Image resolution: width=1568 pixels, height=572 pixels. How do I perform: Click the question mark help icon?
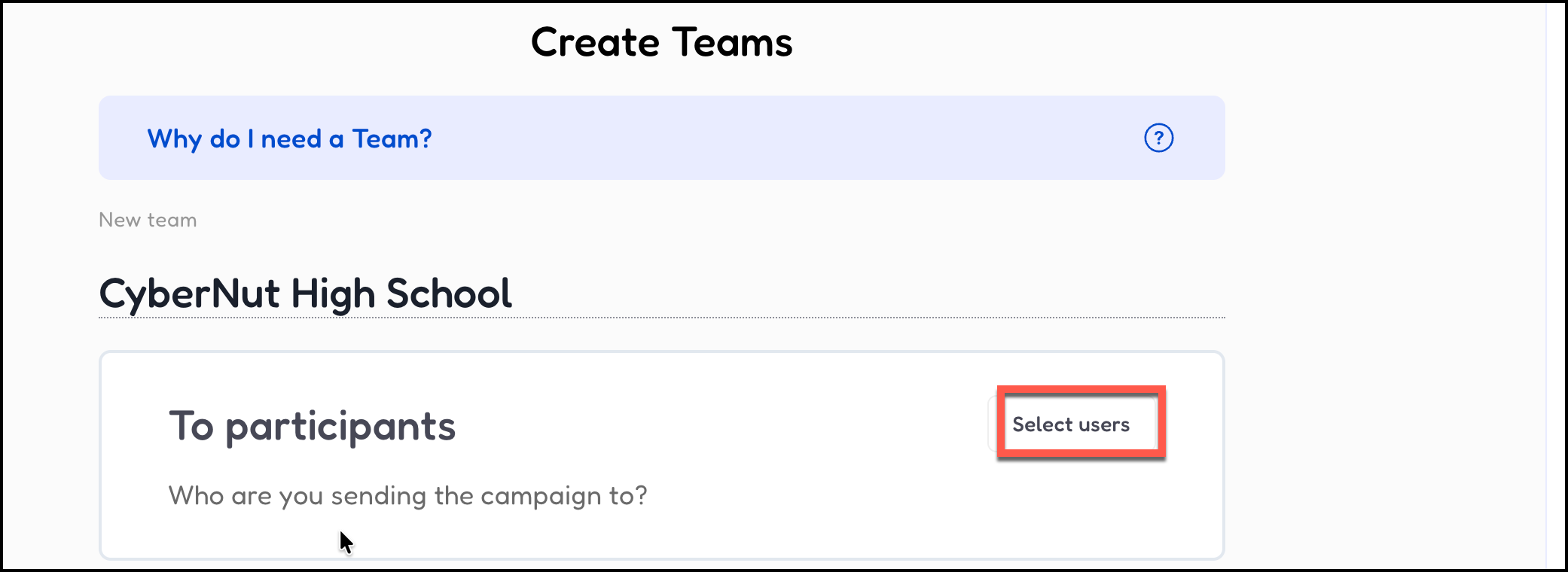pos(1158,138)
